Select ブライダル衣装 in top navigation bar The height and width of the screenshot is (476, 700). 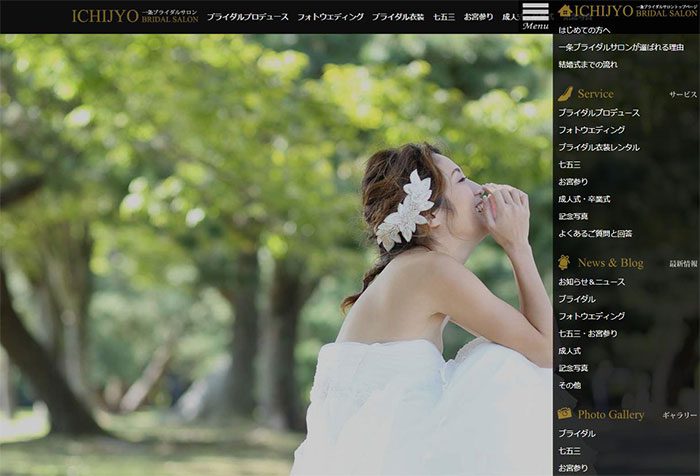click(398, 17)
